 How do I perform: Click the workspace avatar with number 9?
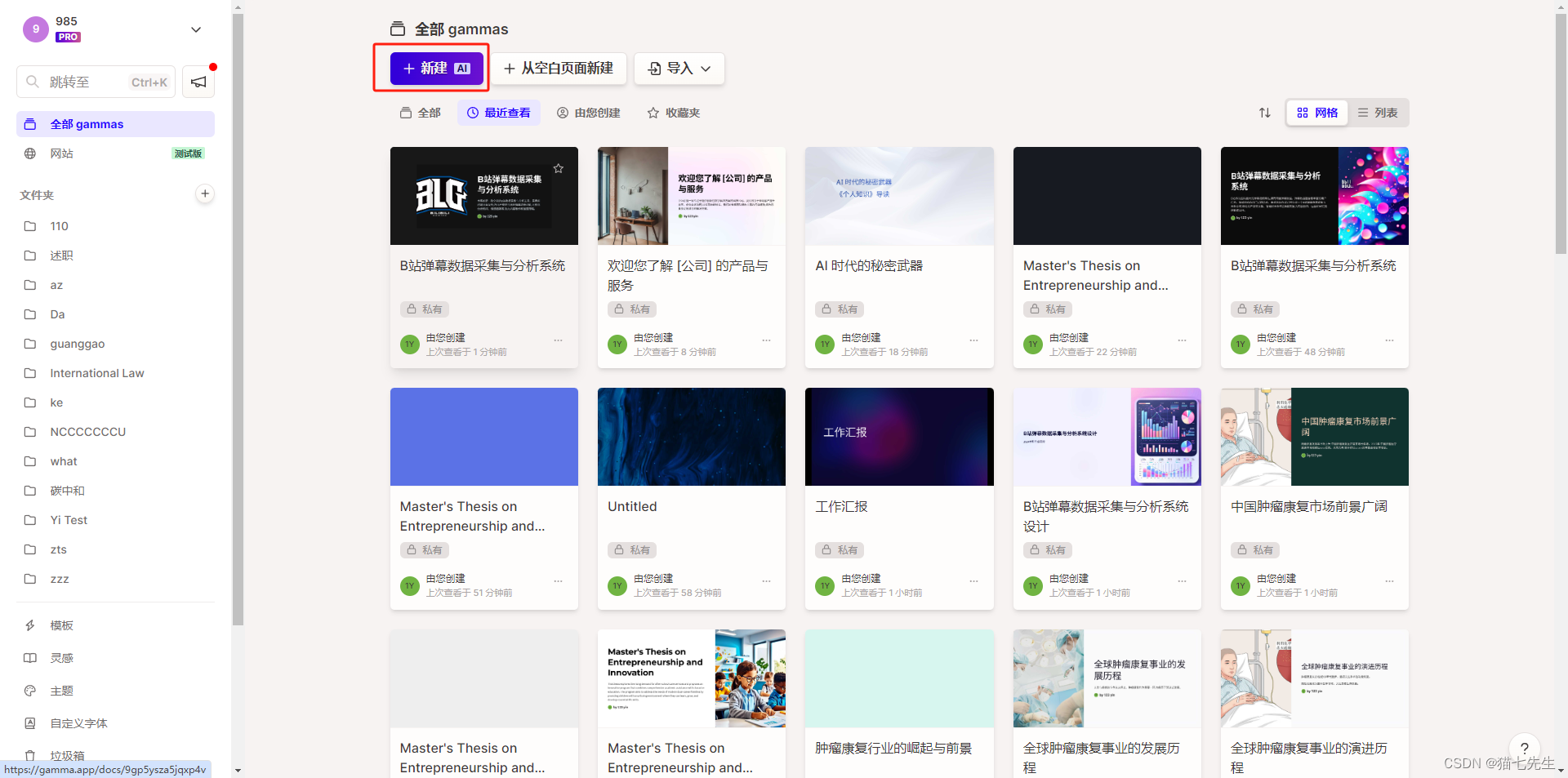(x=36, y=29)
